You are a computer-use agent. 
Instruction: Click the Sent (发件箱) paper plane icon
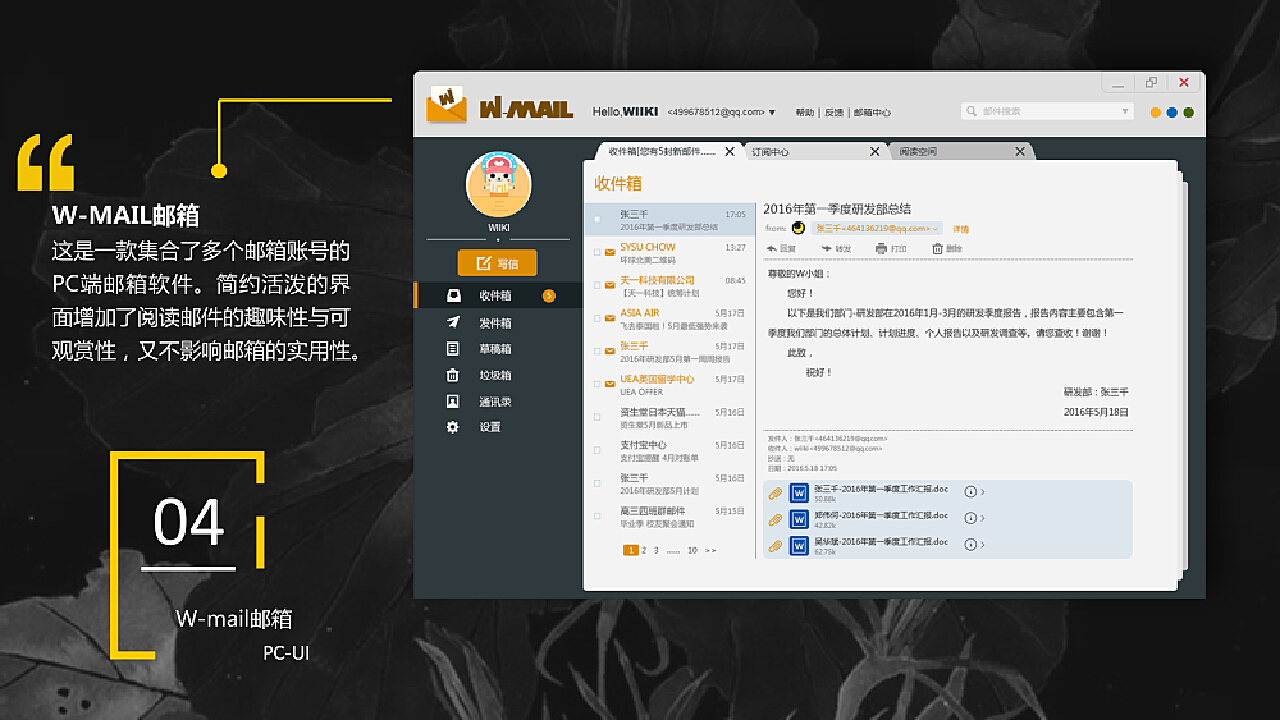[x=454, y=322]
